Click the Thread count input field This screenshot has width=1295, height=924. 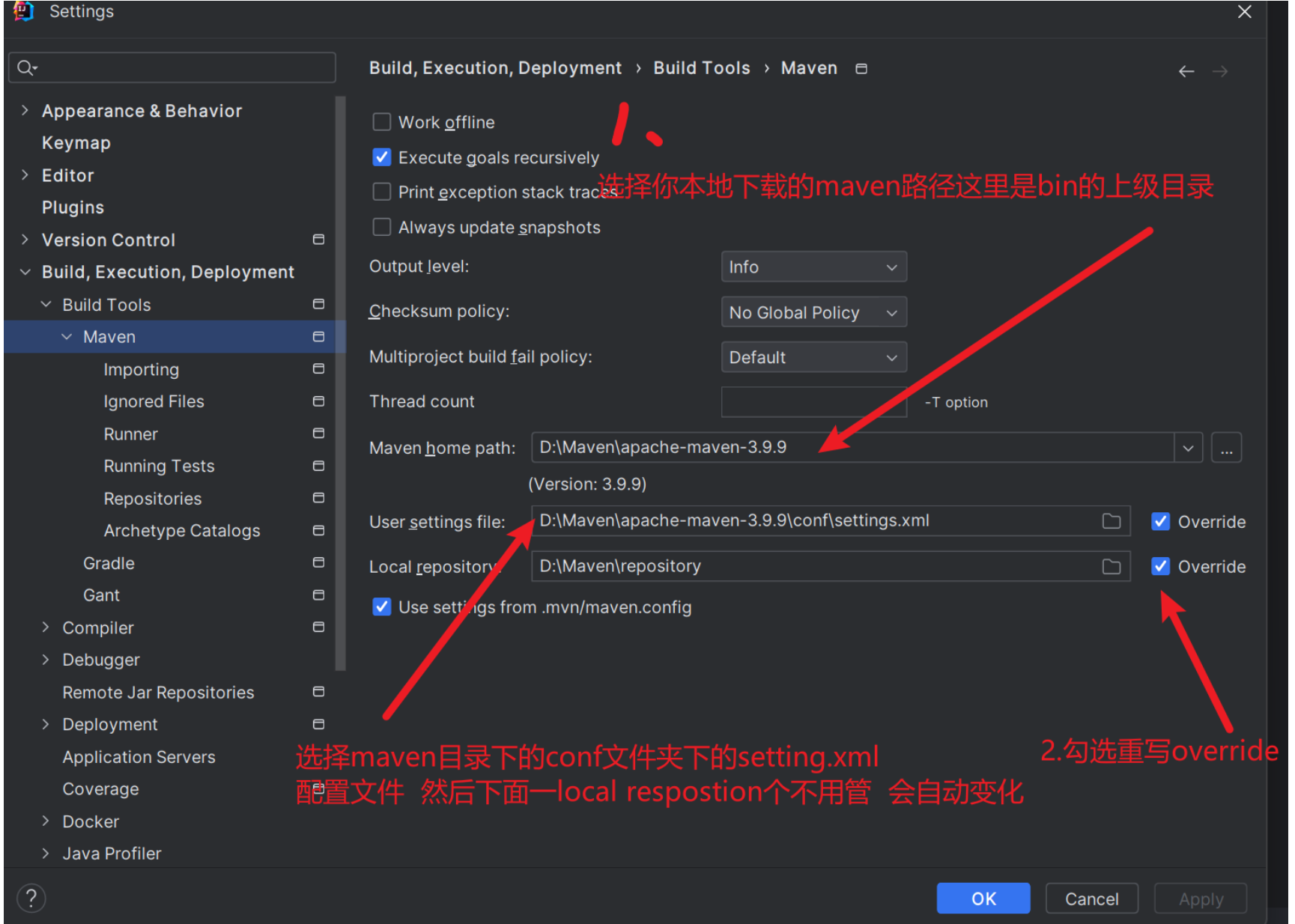[813, 402]
